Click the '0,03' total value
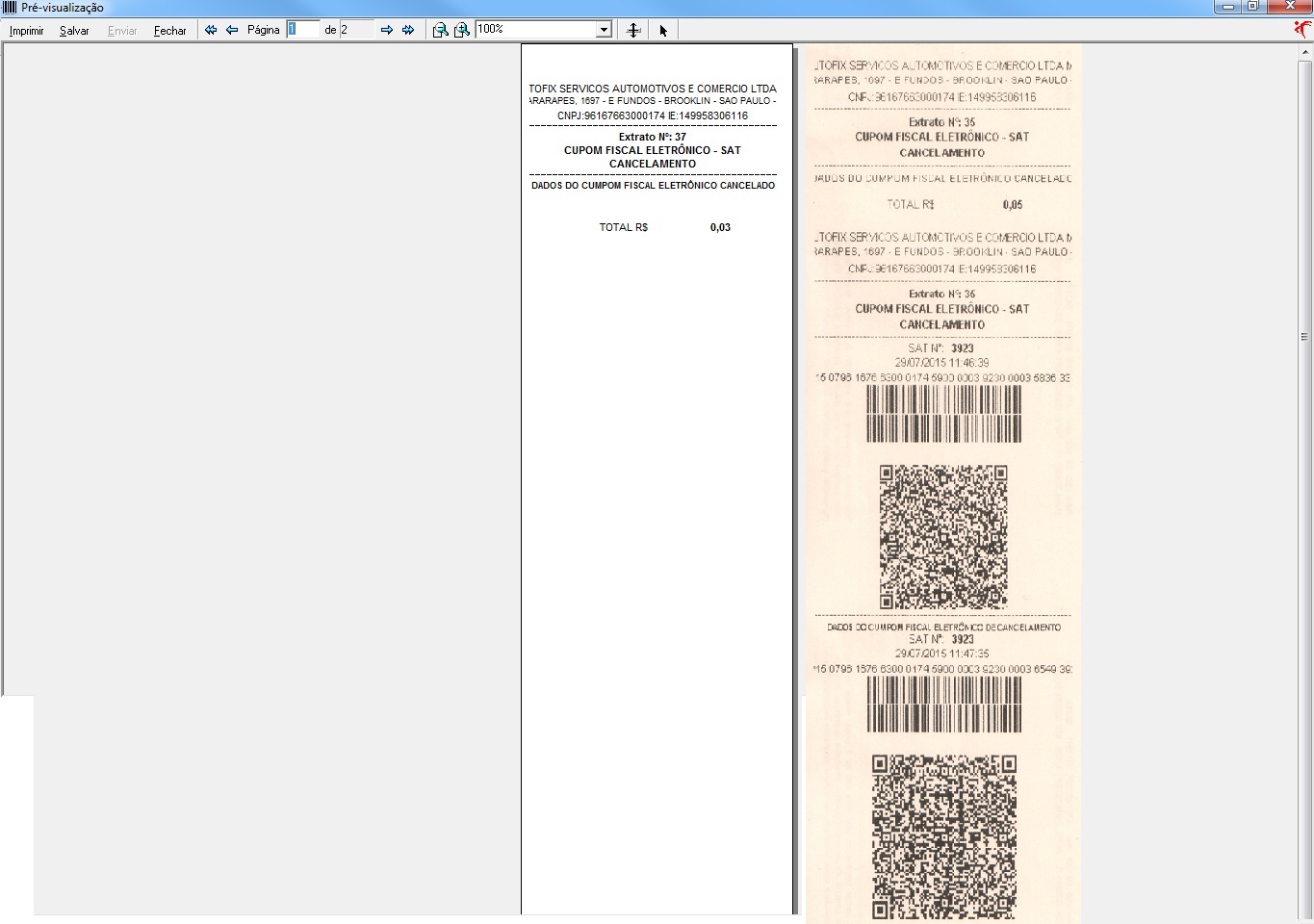Screen dimensions: 1314x924 720,228
